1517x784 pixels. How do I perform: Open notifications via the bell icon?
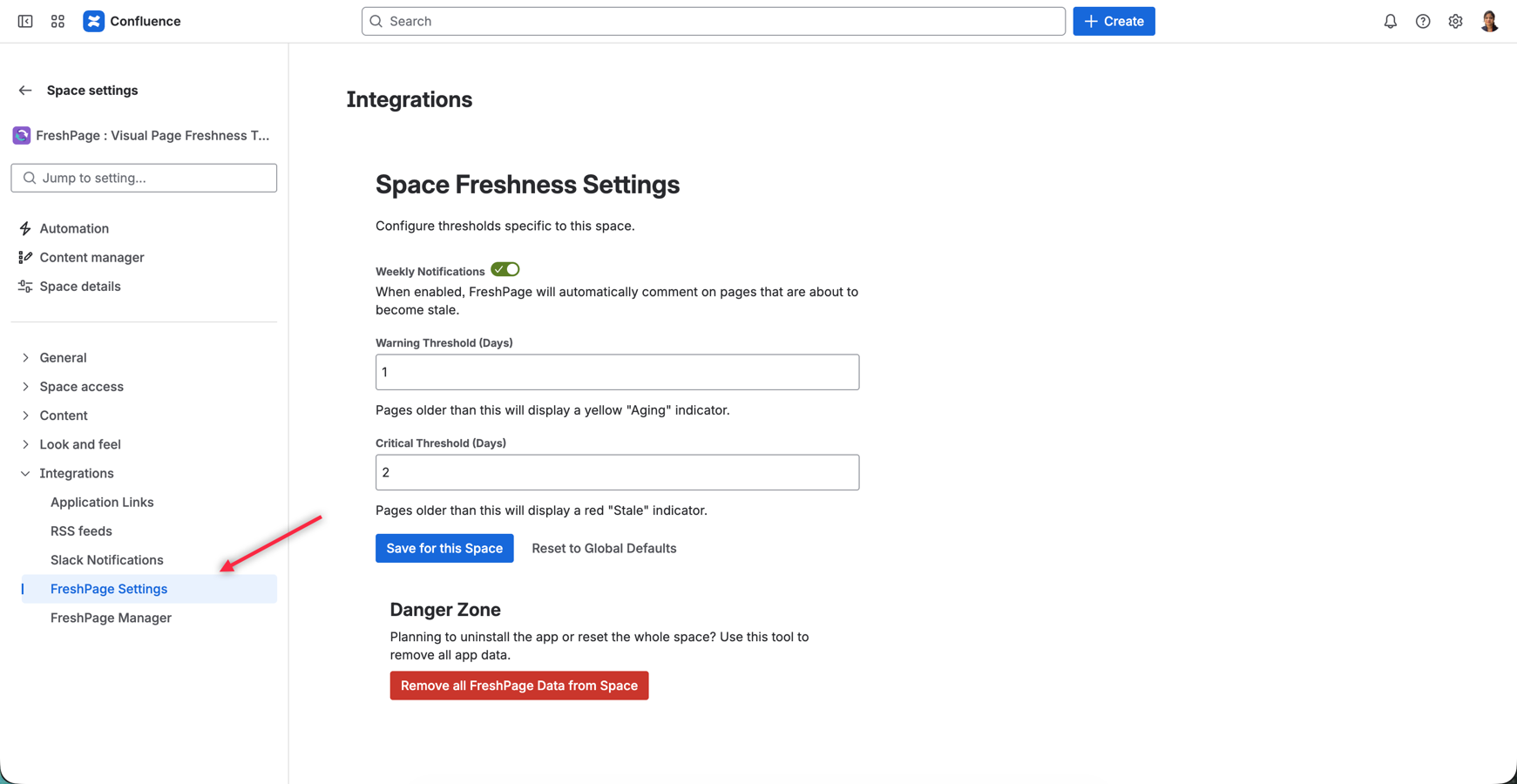1390,21
